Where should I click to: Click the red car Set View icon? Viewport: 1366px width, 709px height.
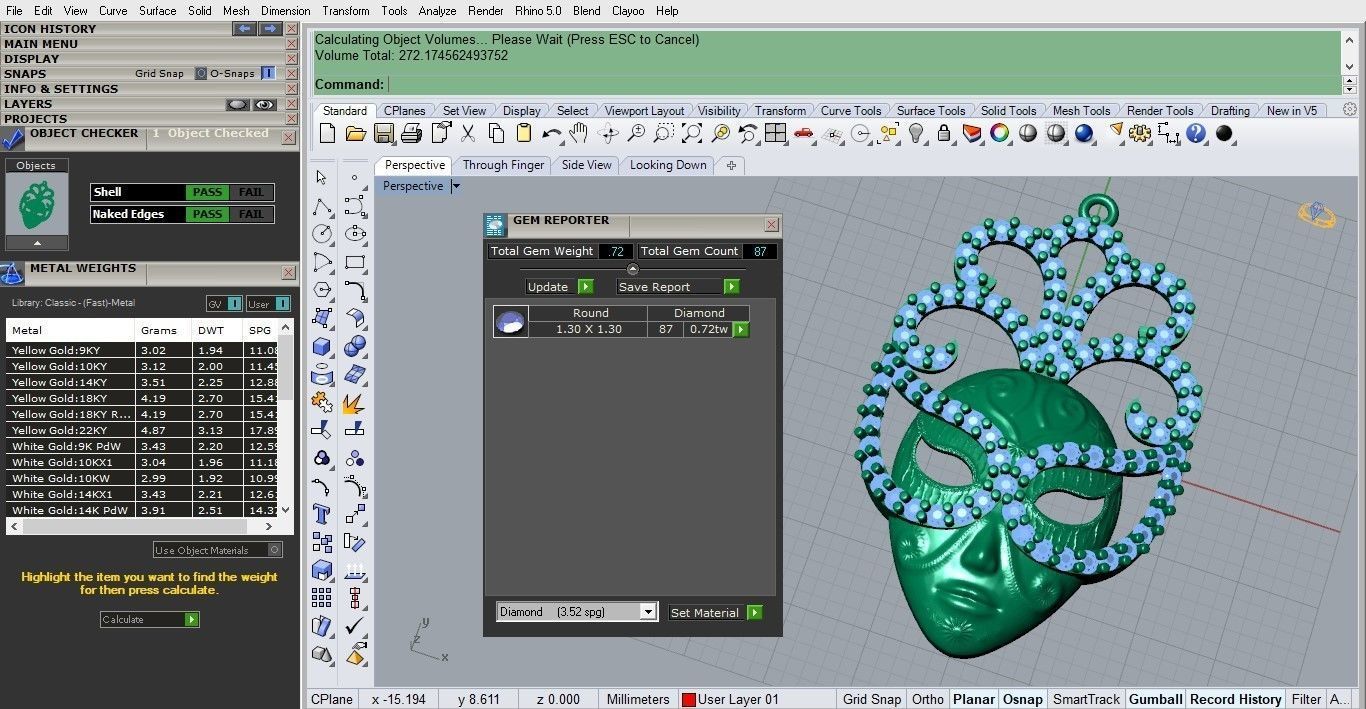803,133
